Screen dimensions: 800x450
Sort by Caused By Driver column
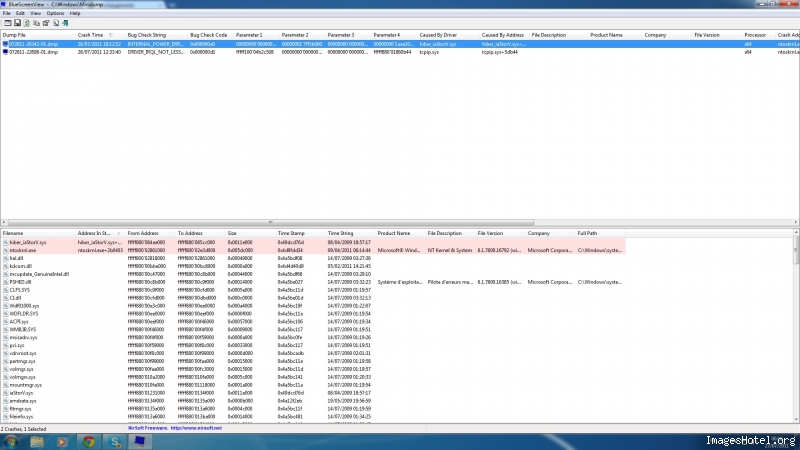tap(448, 35)
